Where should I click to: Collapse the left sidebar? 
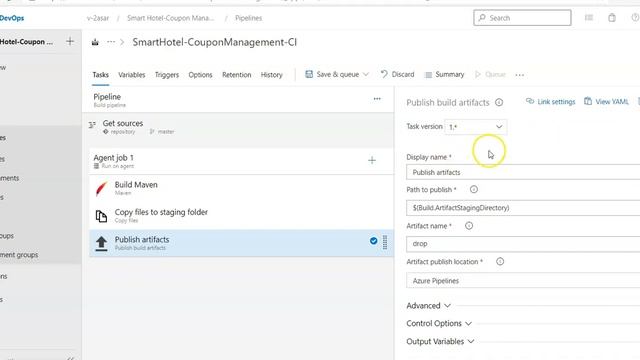(70, 358)
